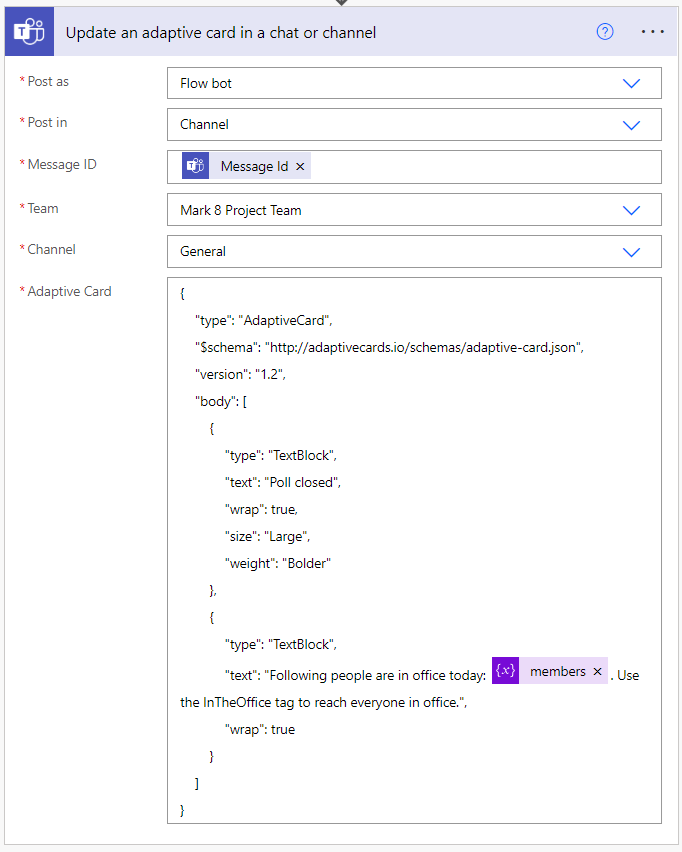Place cursor on the $schema URL line
This screenshot has height=852, width=682.
coord(390,347)
